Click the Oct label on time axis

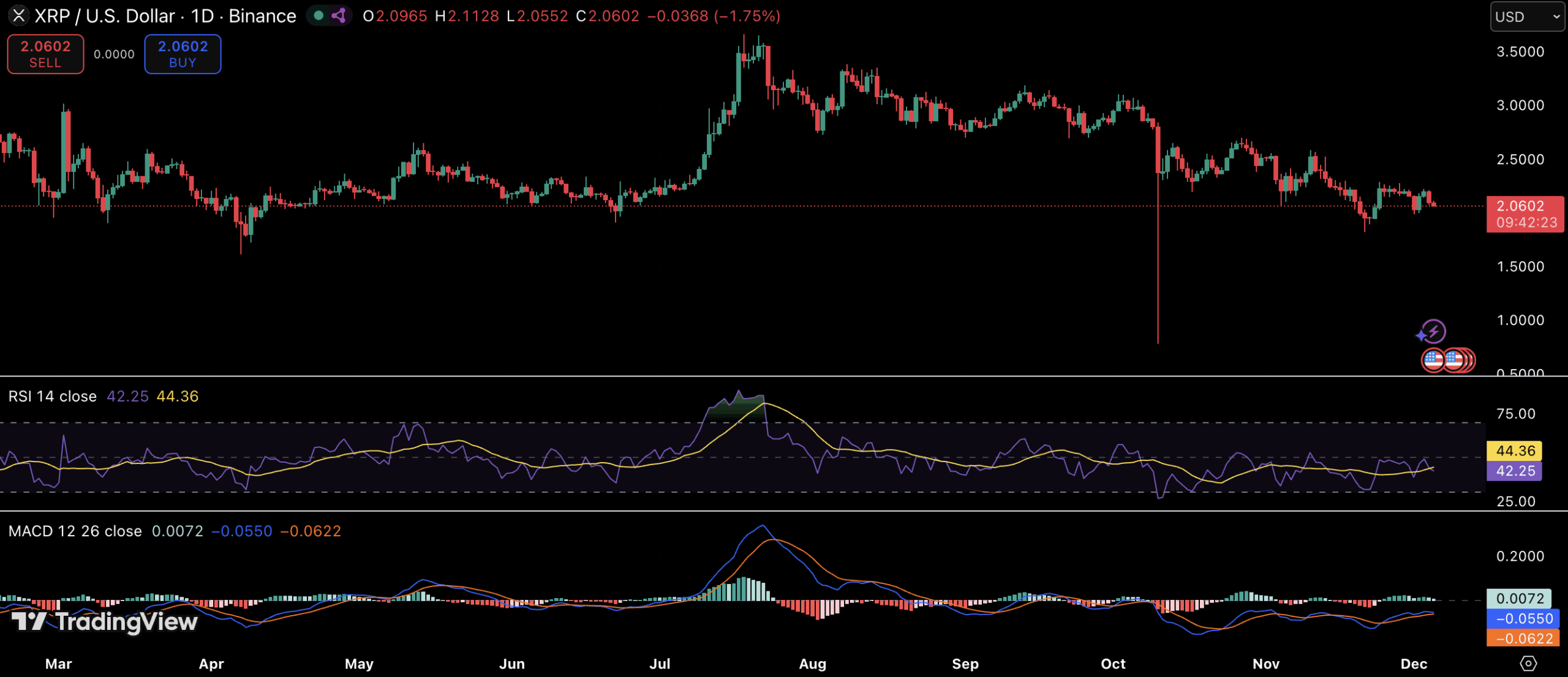pyautogui.click(x=1112, y=664)
